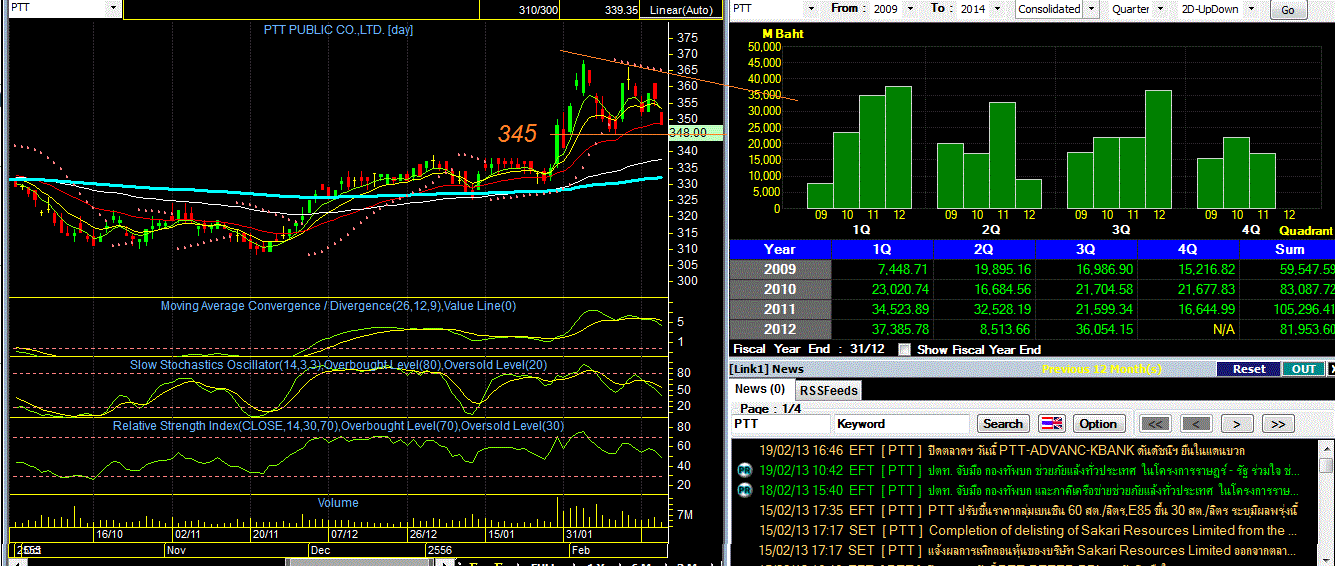Click the 339.35 value in chart header
Screen dimensions: 1335x566
pyautogui.click(x=621, y=9)
